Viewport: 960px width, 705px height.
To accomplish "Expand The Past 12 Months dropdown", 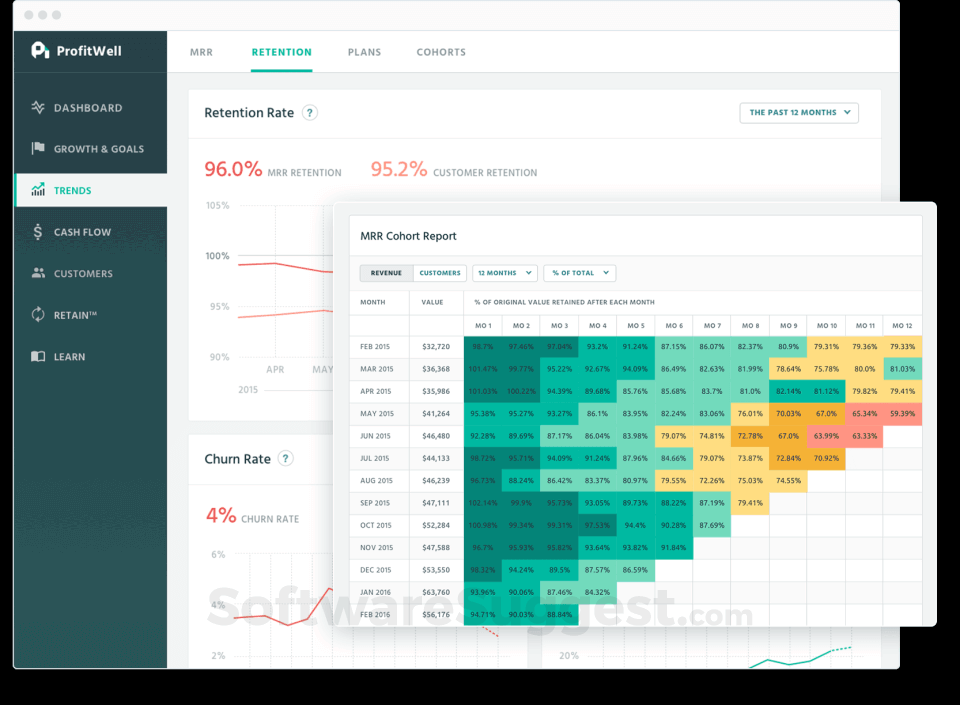I will coord(799,113).
